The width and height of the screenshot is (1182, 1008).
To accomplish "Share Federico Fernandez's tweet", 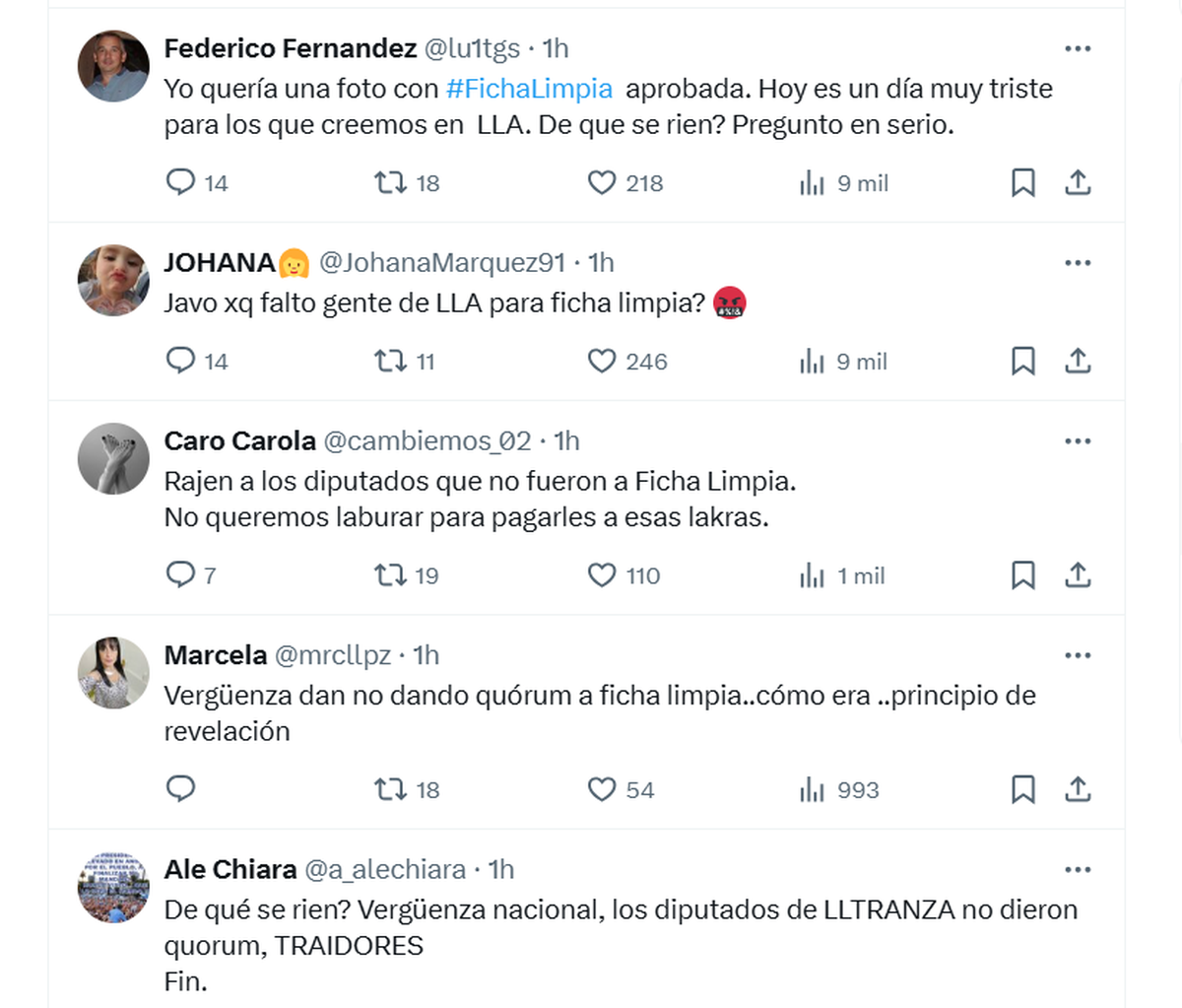I will click(1079, 183).
